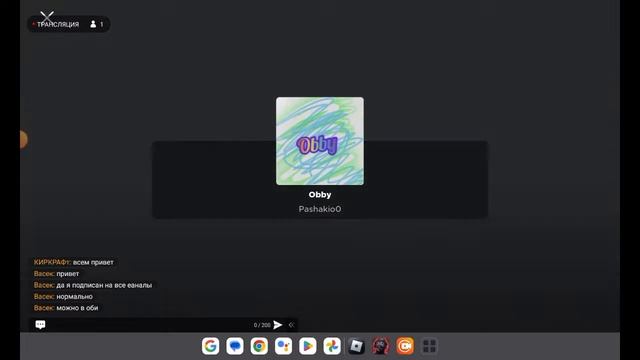Screen dimensions: 640x360
Task: Open the Obby game thumbnail
Action: coord(320,141)
